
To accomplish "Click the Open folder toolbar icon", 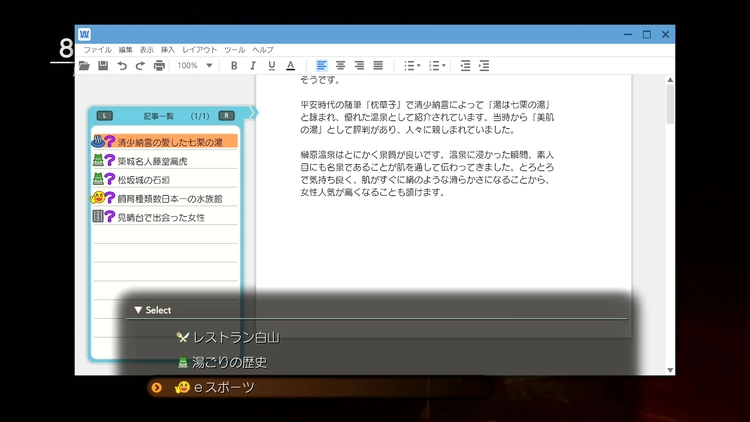I will click(84, 66).
